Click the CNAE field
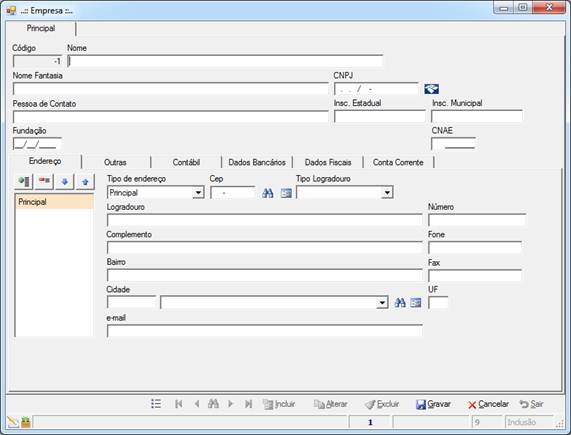571x435 pixels. [453, 144]
